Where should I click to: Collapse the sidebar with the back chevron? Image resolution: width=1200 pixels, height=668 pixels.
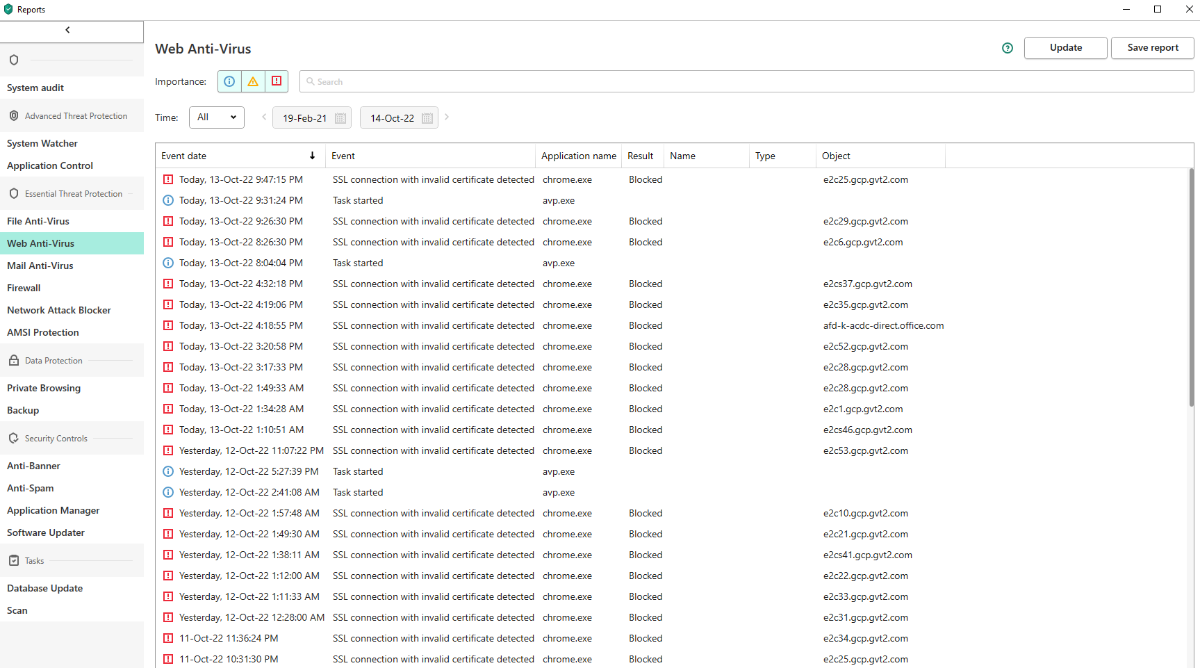[68, 30]
